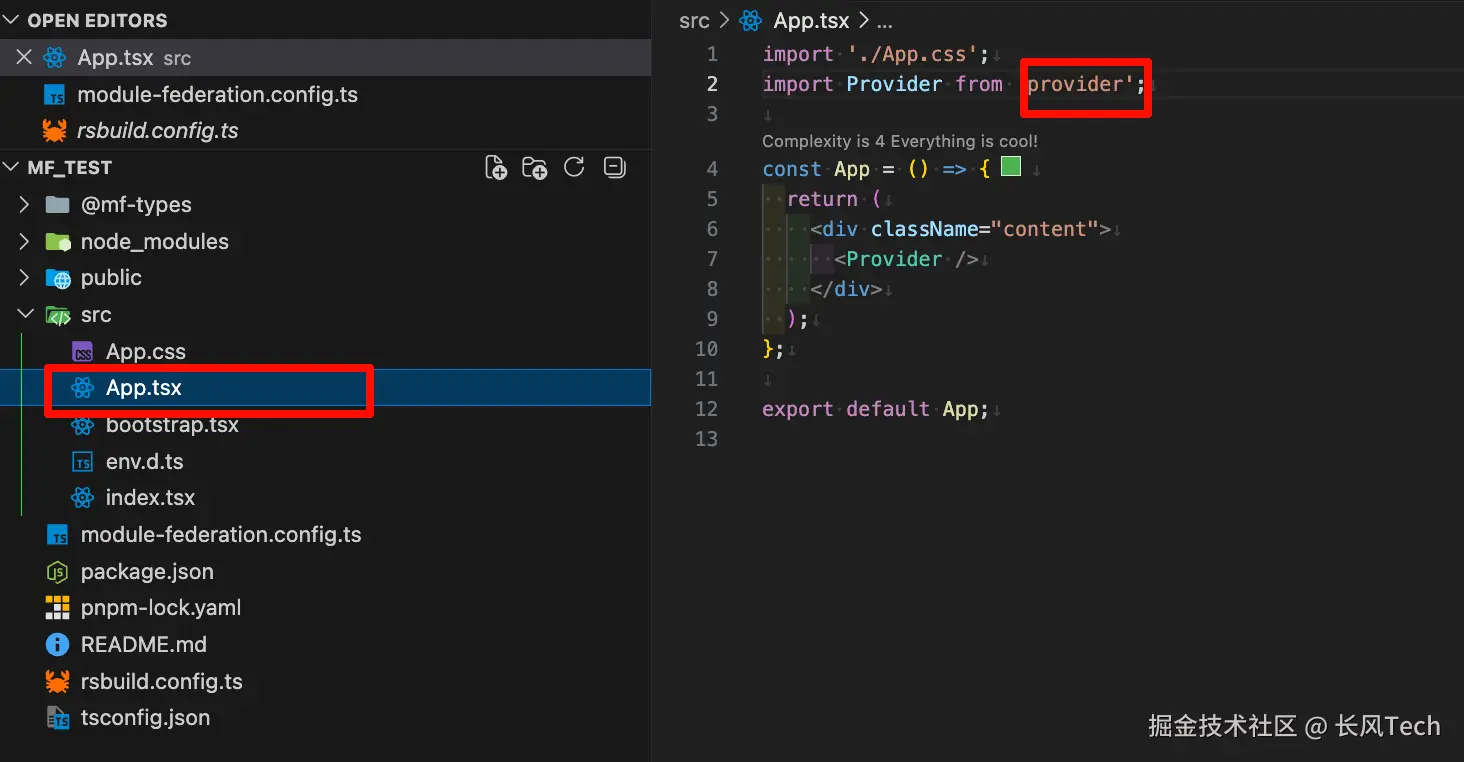The image size is (1464, 762).
Task: Click the node_modules folder icon
Action: 58,242
